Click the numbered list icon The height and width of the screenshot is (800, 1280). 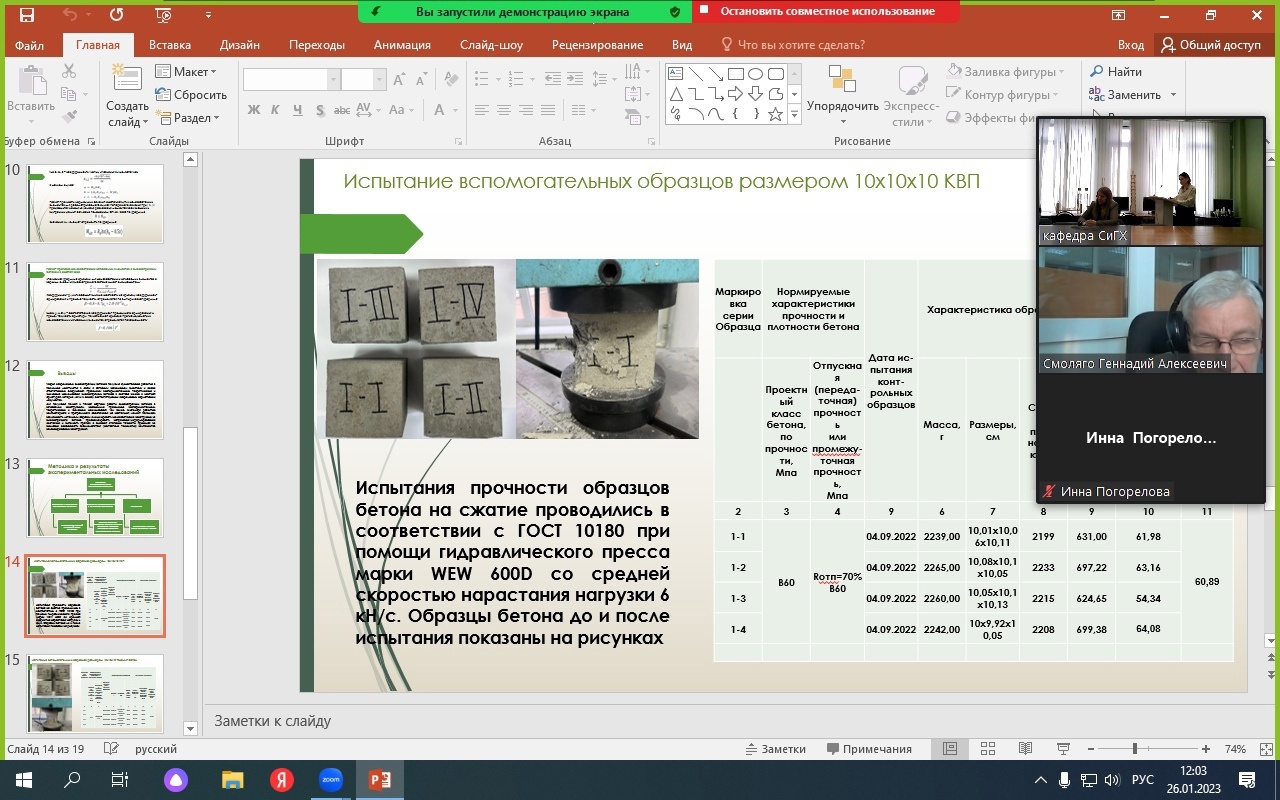515,80
